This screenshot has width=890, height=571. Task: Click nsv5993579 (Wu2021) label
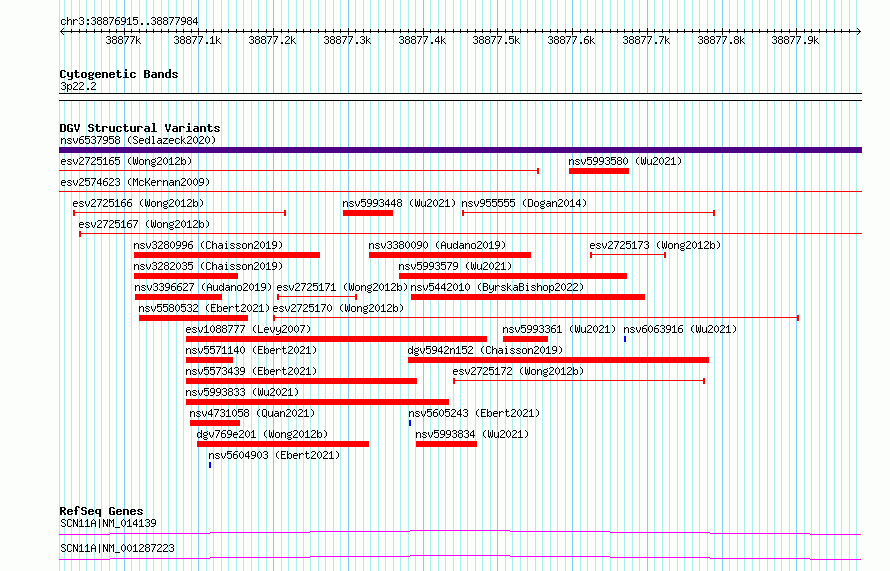[455, 266]
